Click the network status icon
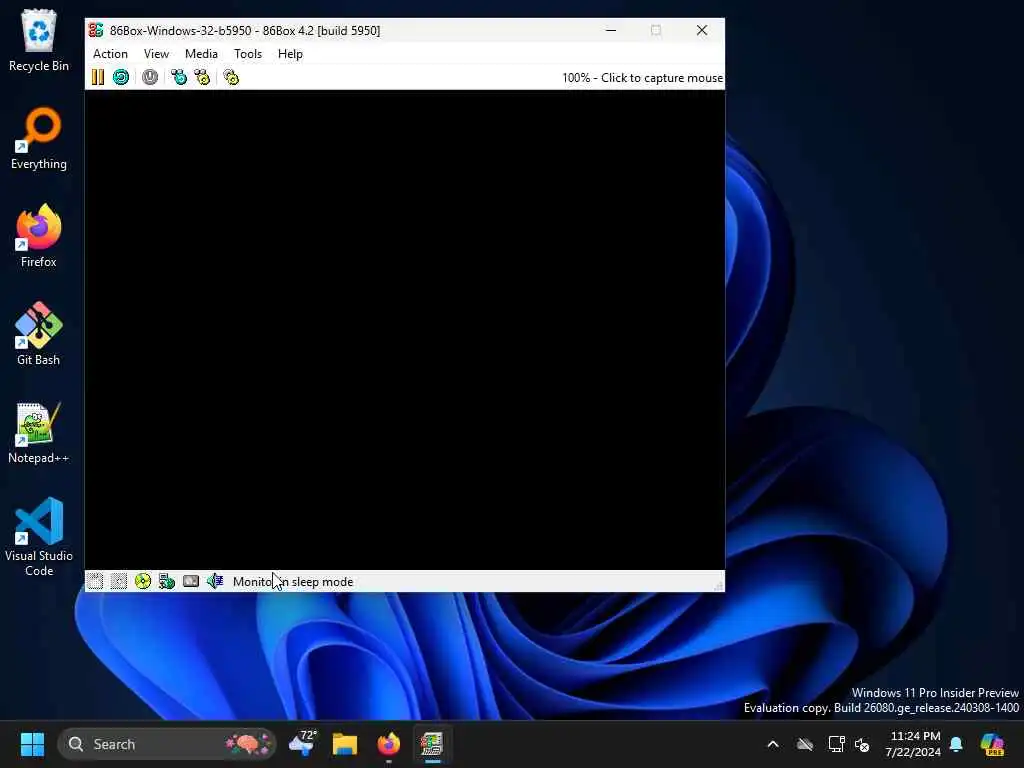The height and width of the screenshot is (768, 1024). point(167,581)
